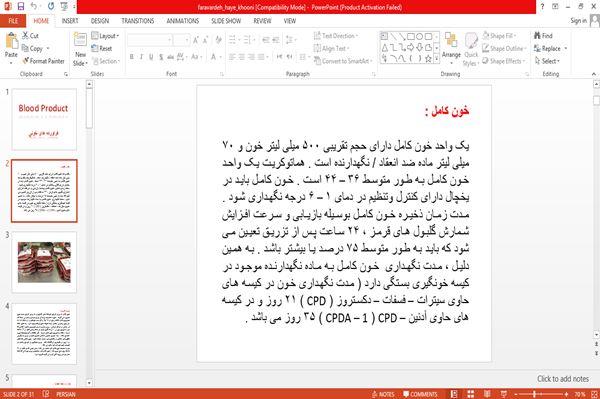This screenshot has height=399, width=600.
Task: Toggle Strikethrough formatting
Action: pyautogui.click(x=171, y=57)
